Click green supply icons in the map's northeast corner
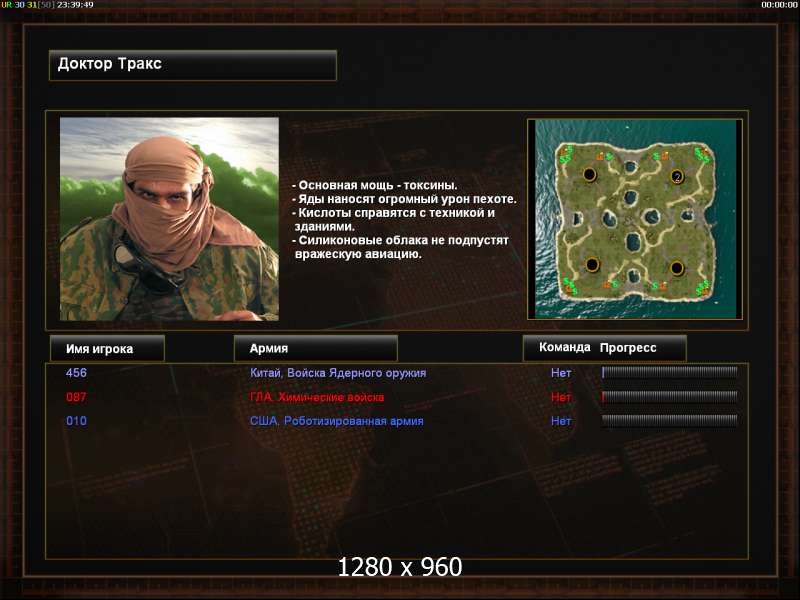Image resolution: width=800 pixels, height=600 pixels. [x=703, y=154]
